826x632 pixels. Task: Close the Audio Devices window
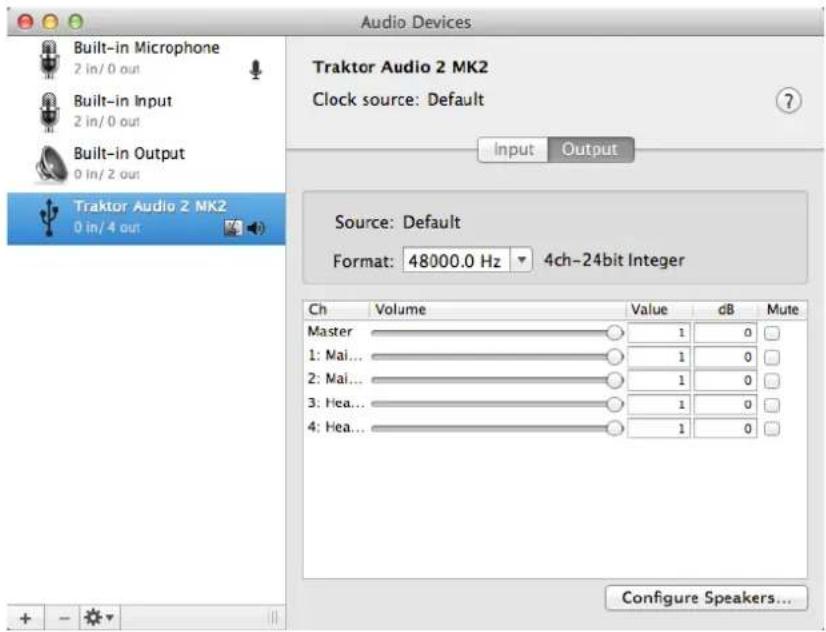pyautogui.click(x=25, y=22)
